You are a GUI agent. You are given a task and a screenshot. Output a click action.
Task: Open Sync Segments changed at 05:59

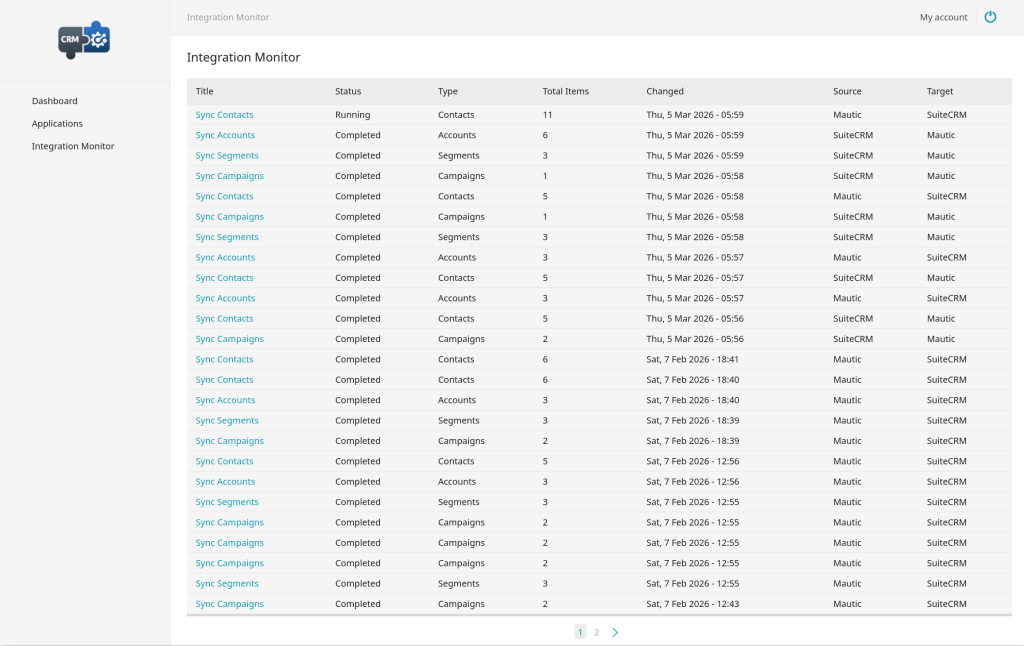(227, 156)
